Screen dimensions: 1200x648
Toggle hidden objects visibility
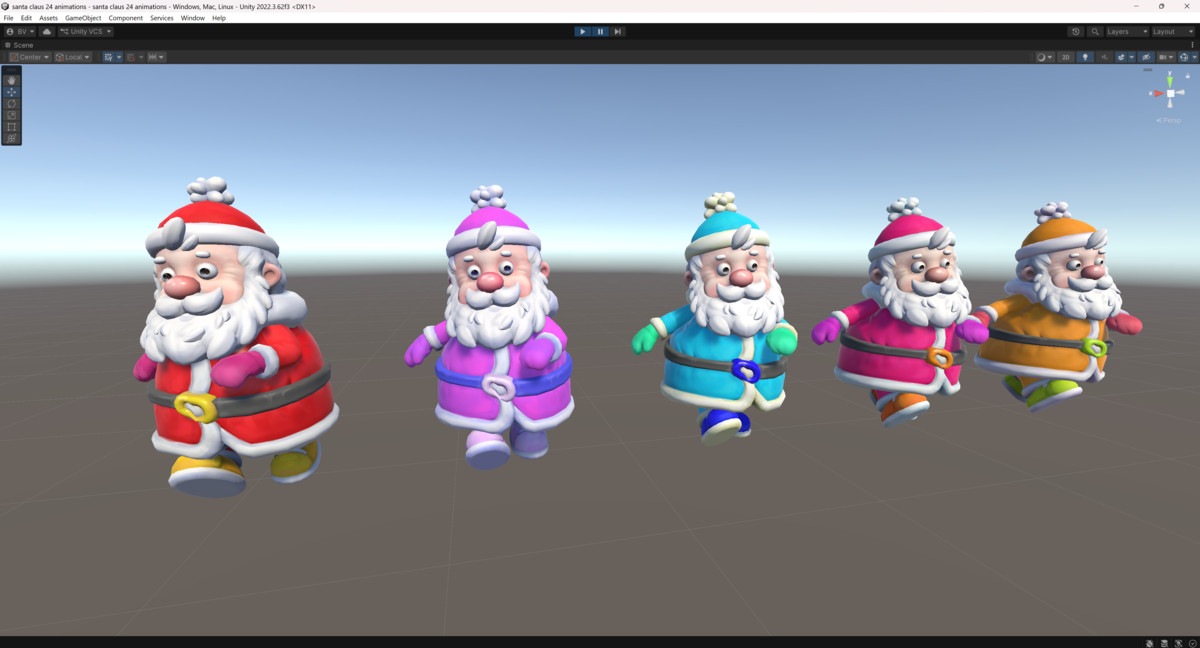1146,57
